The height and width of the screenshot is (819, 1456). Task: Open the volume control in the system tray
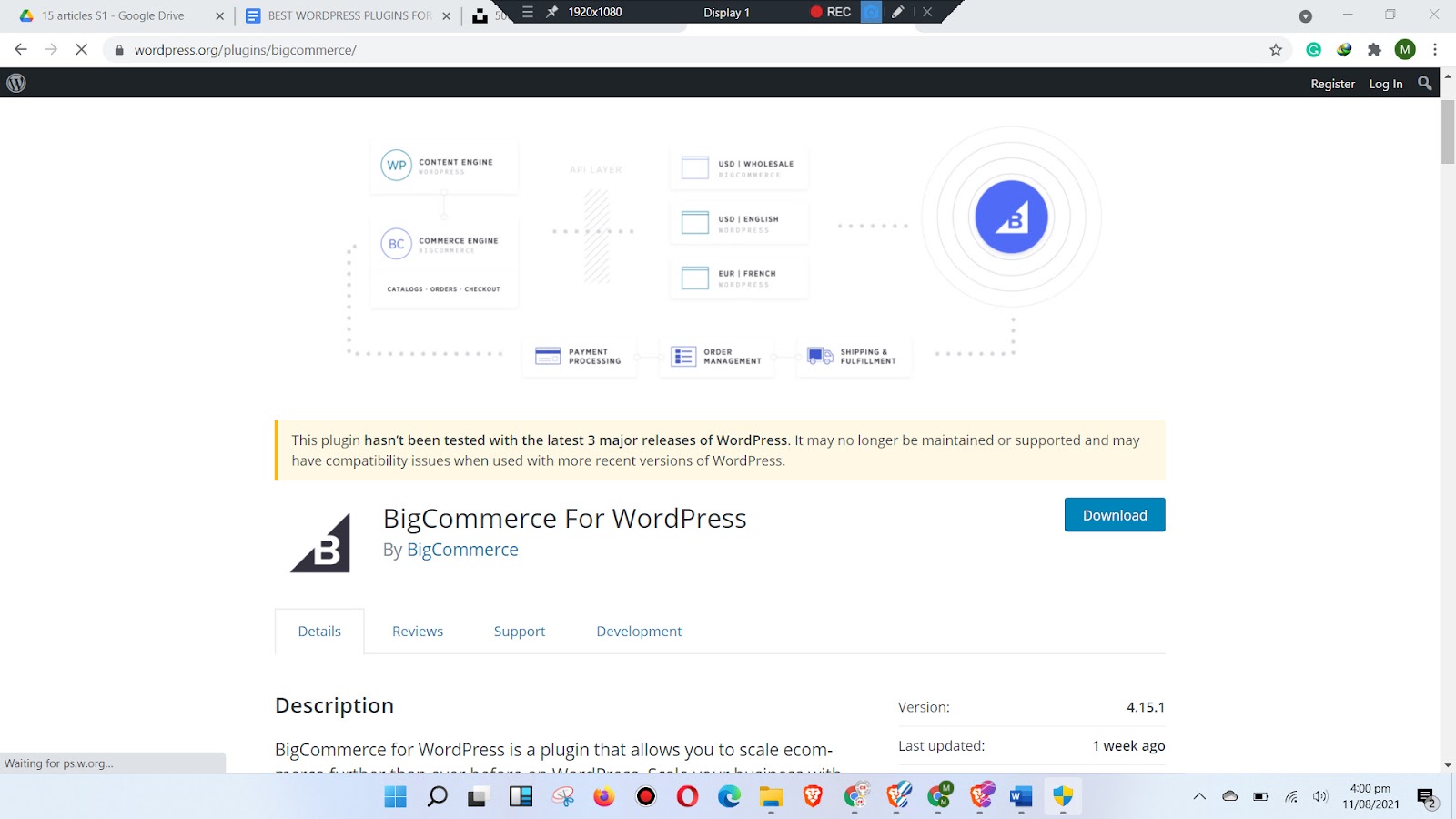click(1320, 797)
